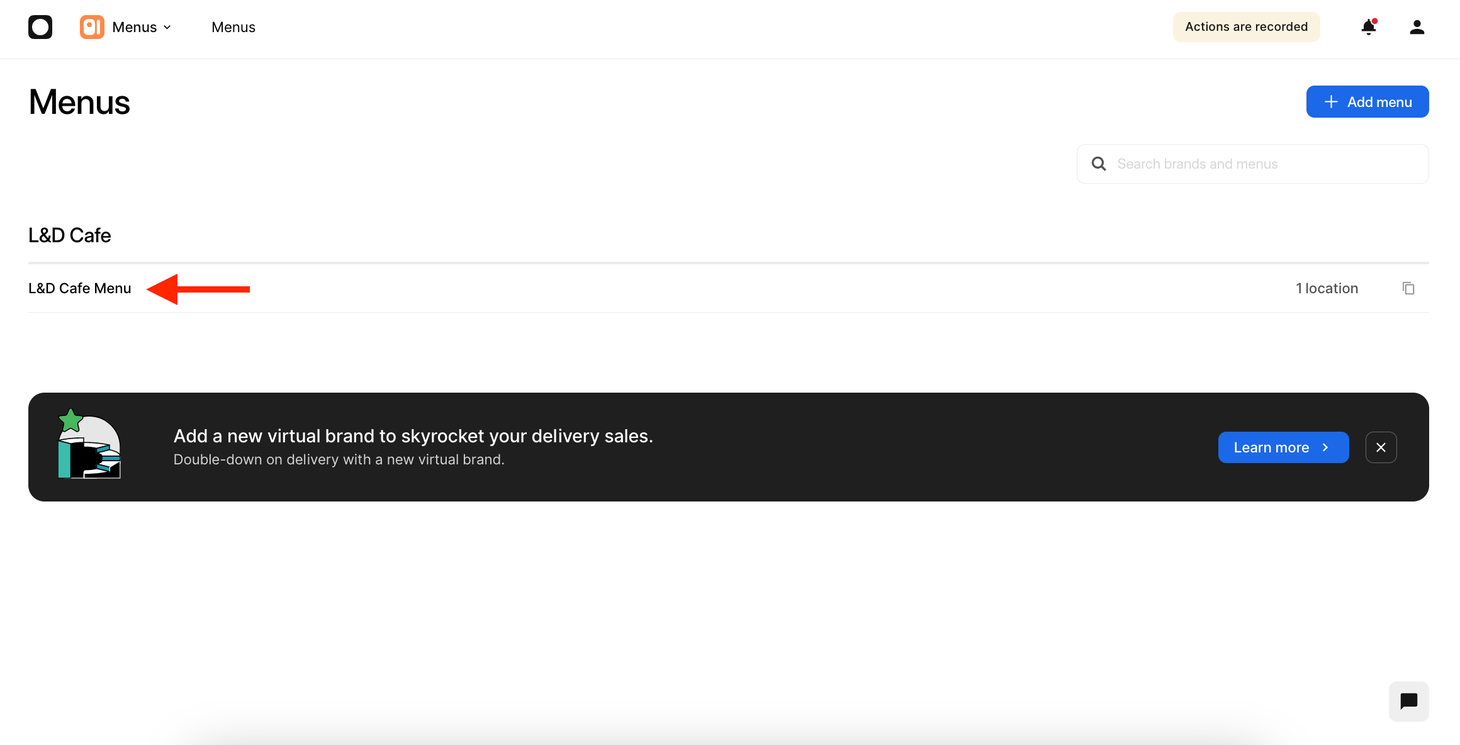
Task: Open the chat support widget
Action: 1408,701
